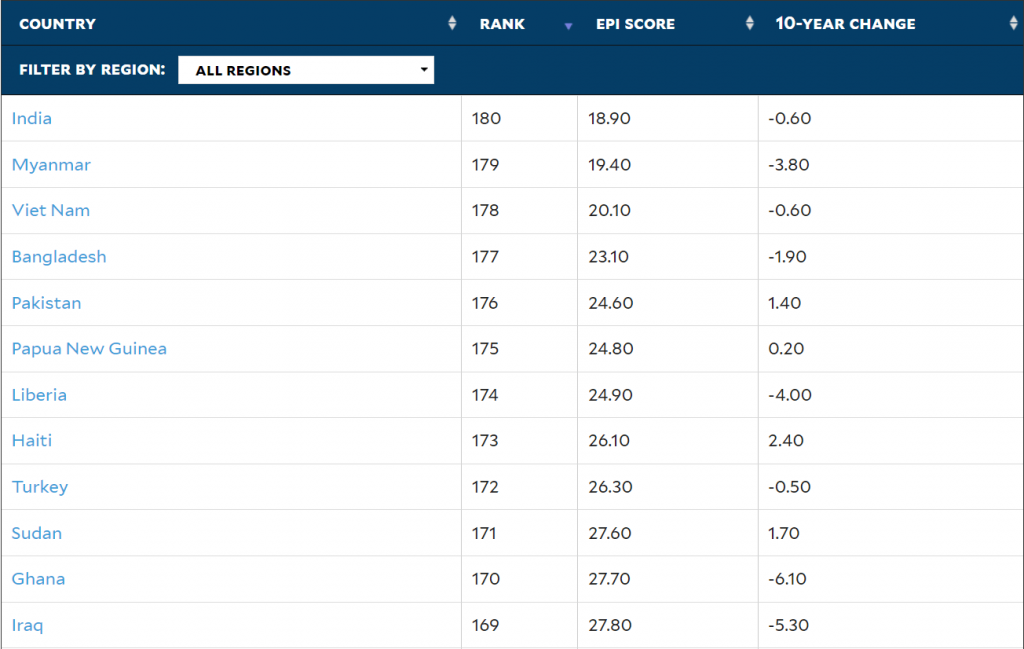Open the Myanmar country link
The image size is (1024, 649).
51,165
